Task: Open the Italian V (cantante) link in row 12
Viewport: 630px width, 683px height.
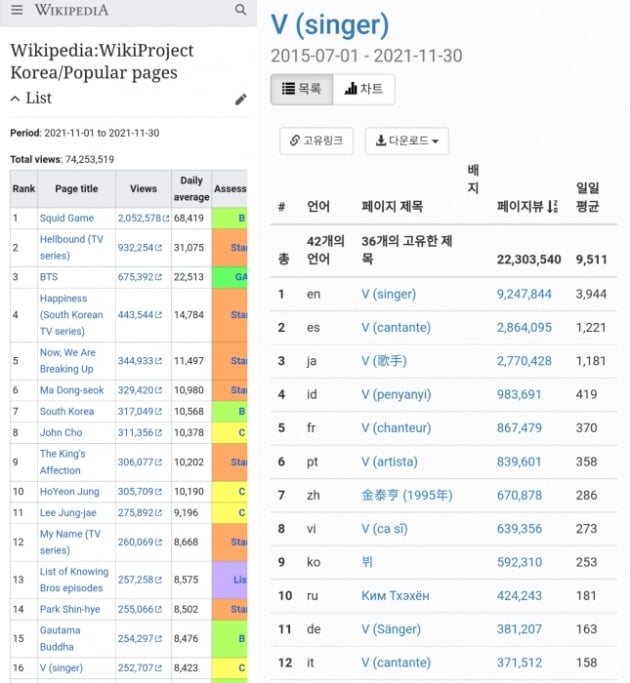Action: [396, 663]
